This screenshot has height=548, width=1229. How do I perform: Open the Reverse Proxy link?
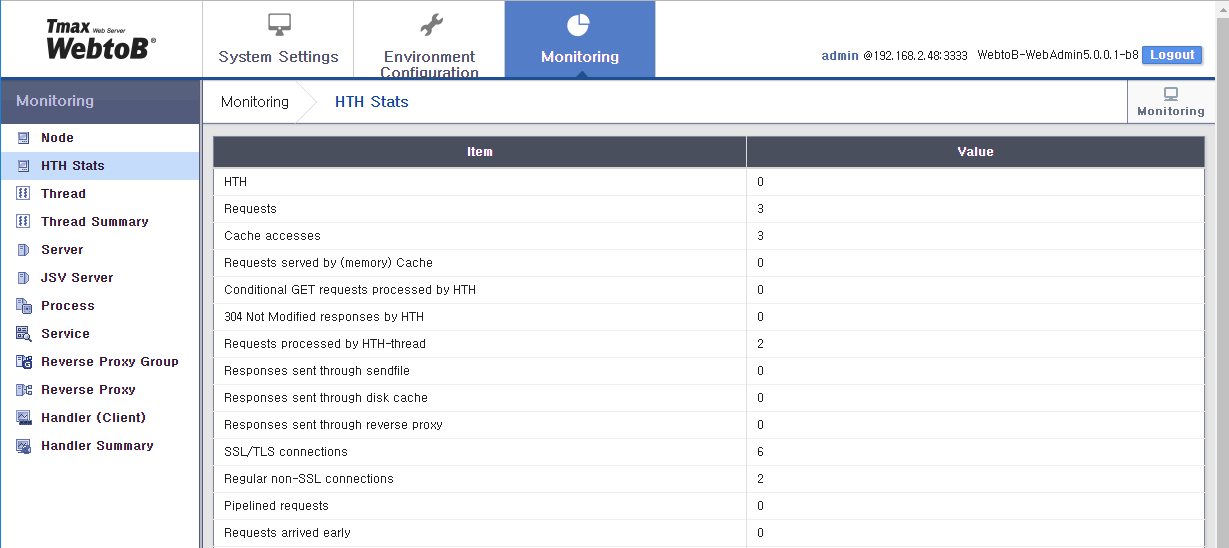[88, 390]
